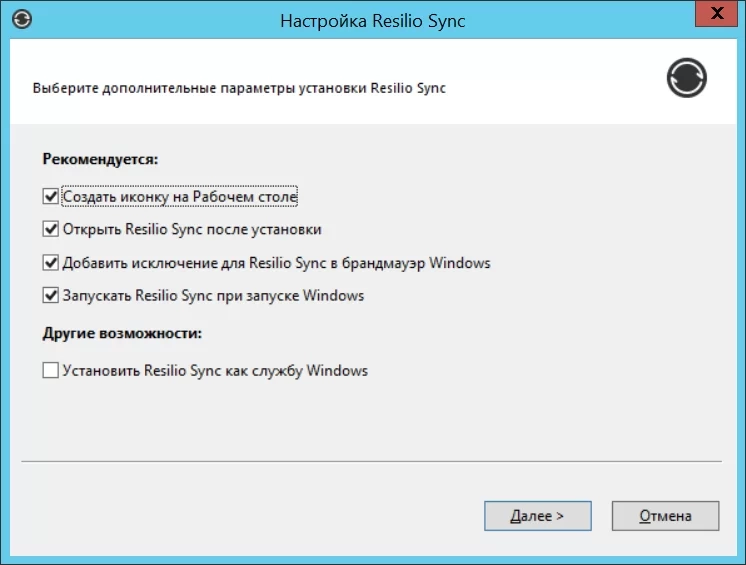Click the 'Открыть Resilio Sync после установки' text
Viewport: 746px width, 565px height.
tap(192, 230)
